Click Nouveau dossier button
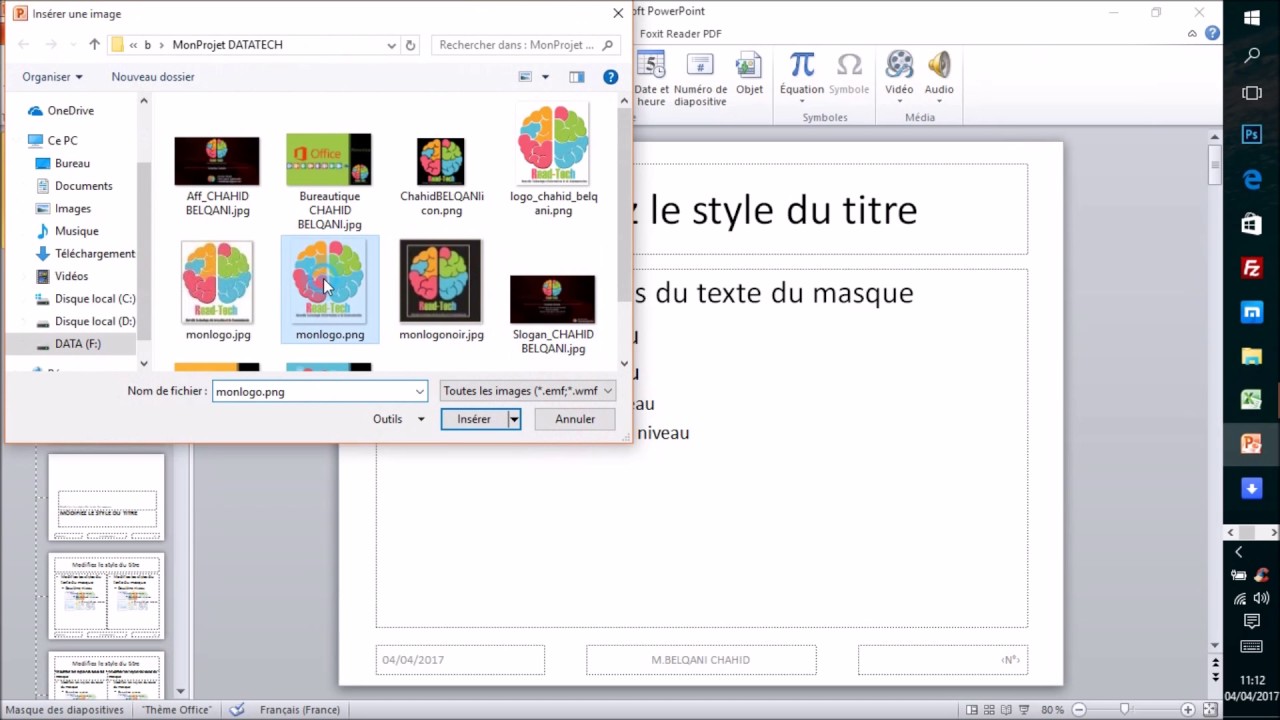1280x720 pixels. click(153, 77)
